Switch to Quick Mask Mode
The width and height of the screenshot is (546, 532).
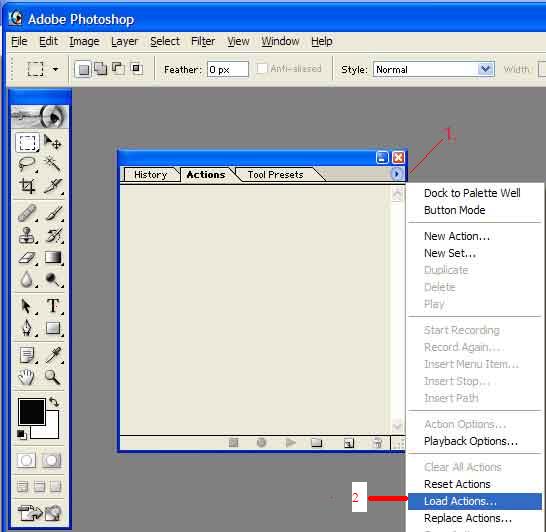52,460
